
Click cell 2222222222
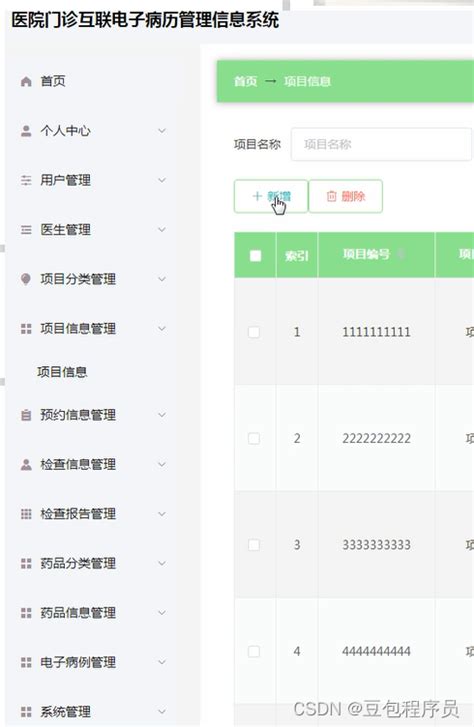[376, 438]
